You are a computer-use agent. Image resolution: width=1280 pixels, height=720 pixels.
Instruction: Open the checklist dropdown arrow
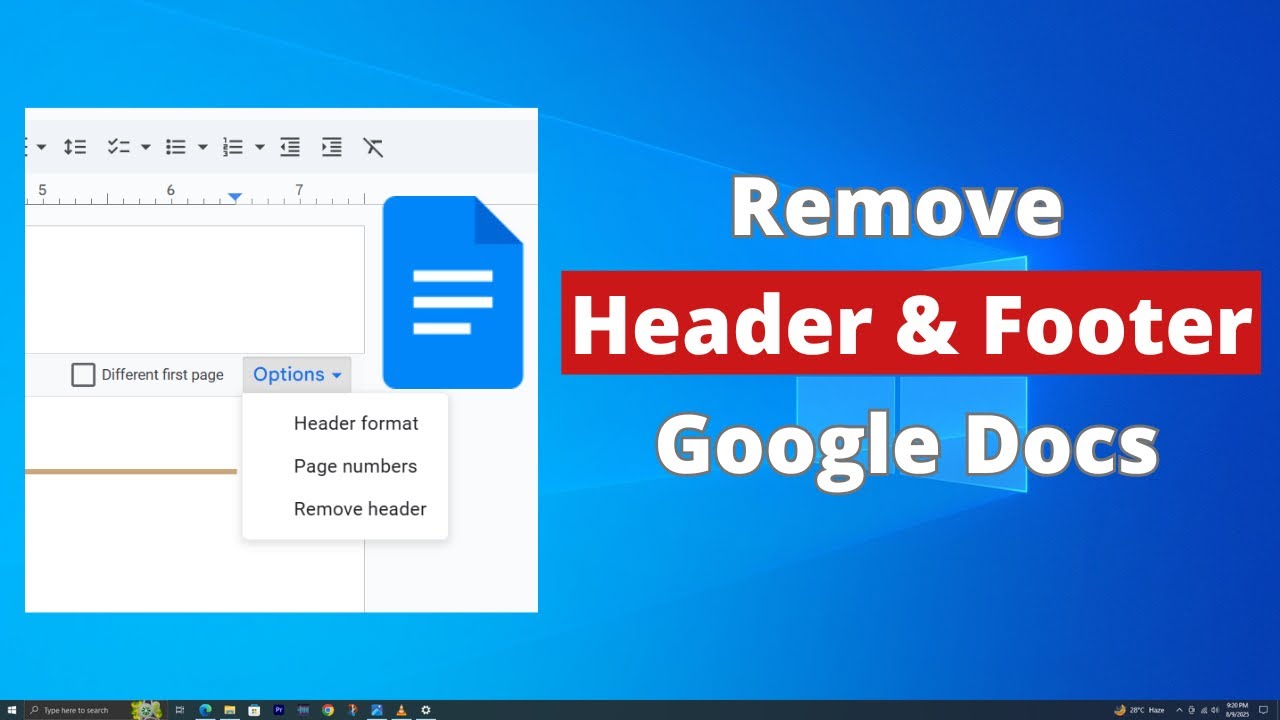[x=145, y=147]
